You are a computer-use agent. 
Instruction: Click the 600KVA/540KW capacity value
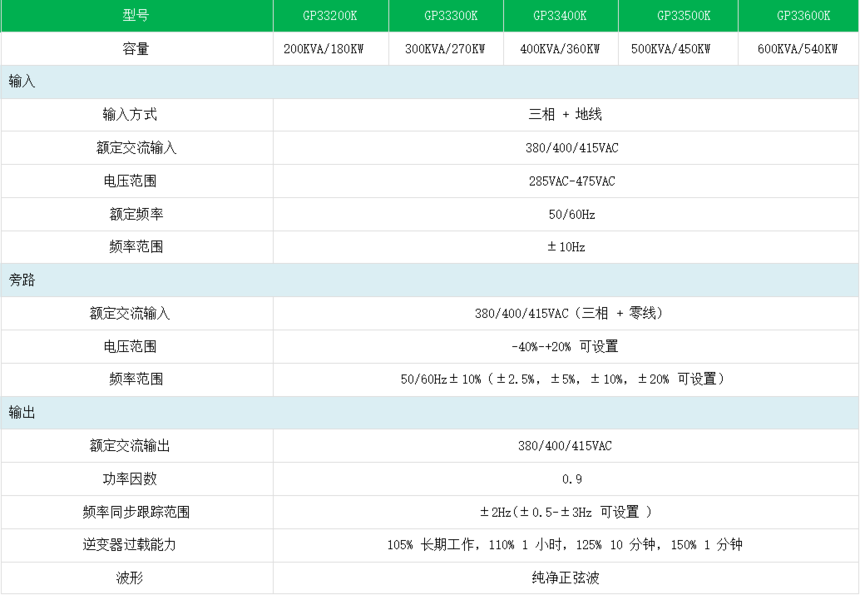click(x=798, y=49)
